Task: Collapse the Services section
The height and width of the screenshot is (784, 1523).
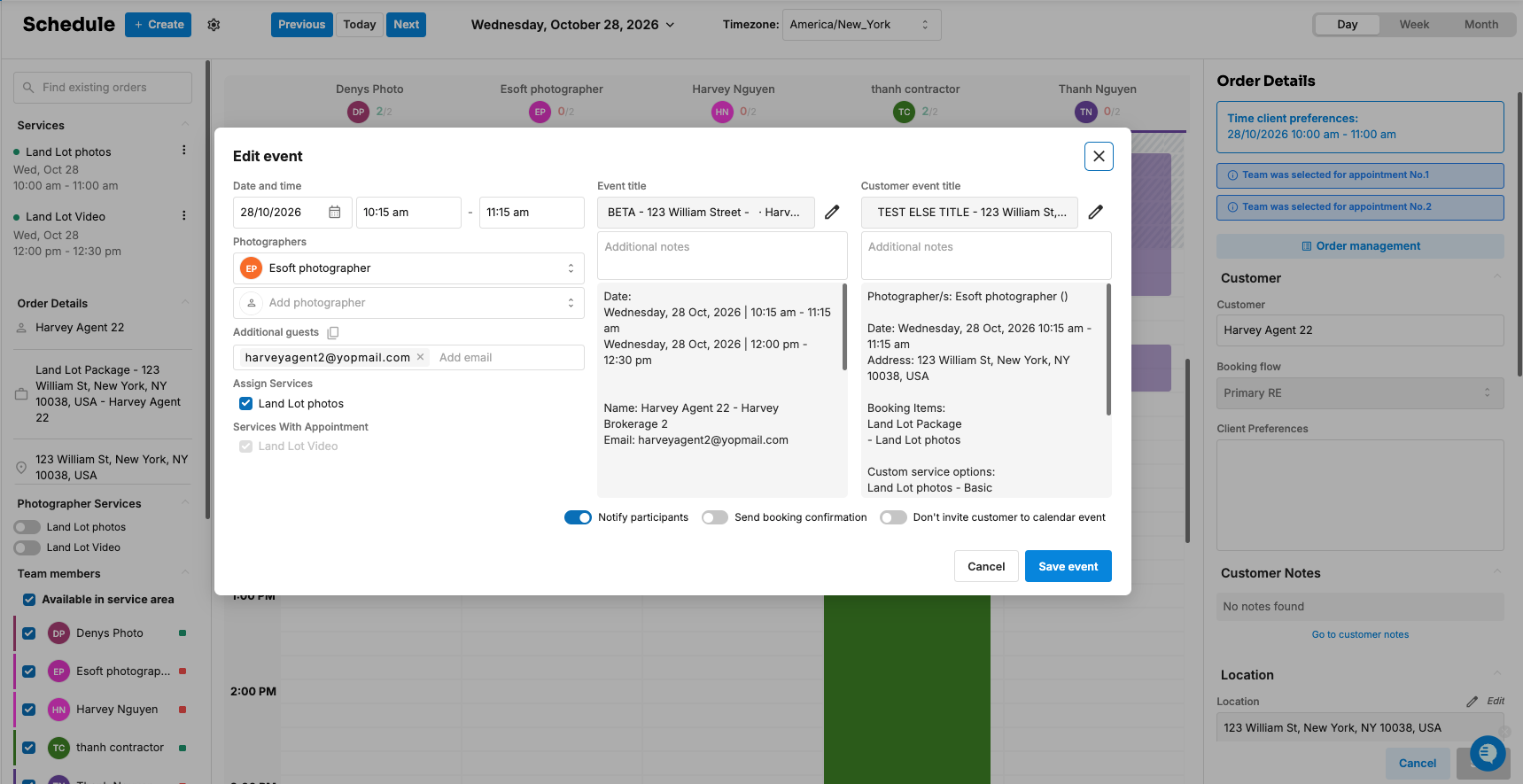Action: pos(185,124)
